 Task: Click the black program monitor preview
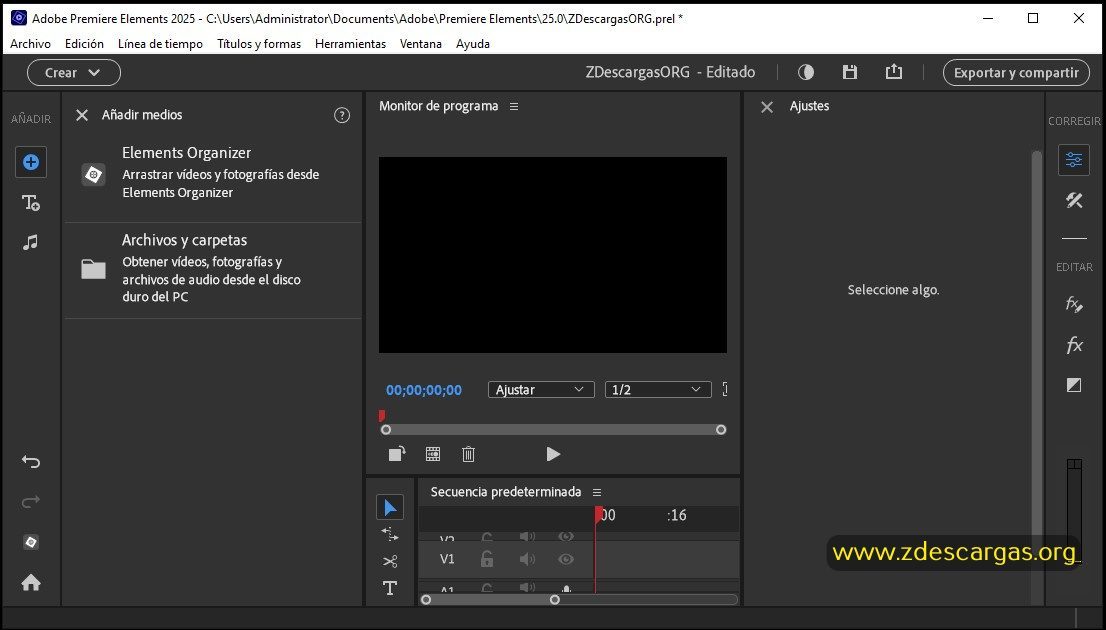click(x=553, y=255)
